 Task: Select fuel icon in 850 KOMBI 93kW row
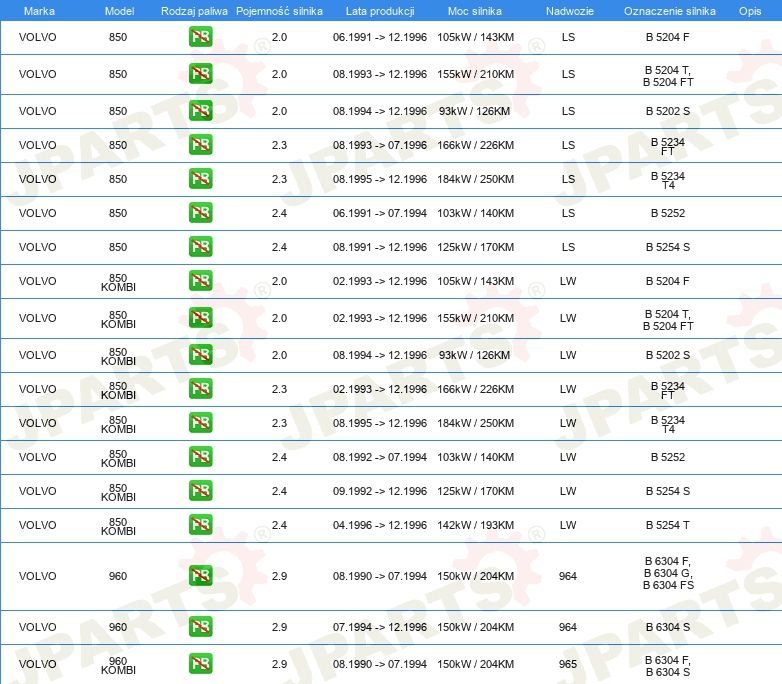pyautogui.click(x=200, y=355)
